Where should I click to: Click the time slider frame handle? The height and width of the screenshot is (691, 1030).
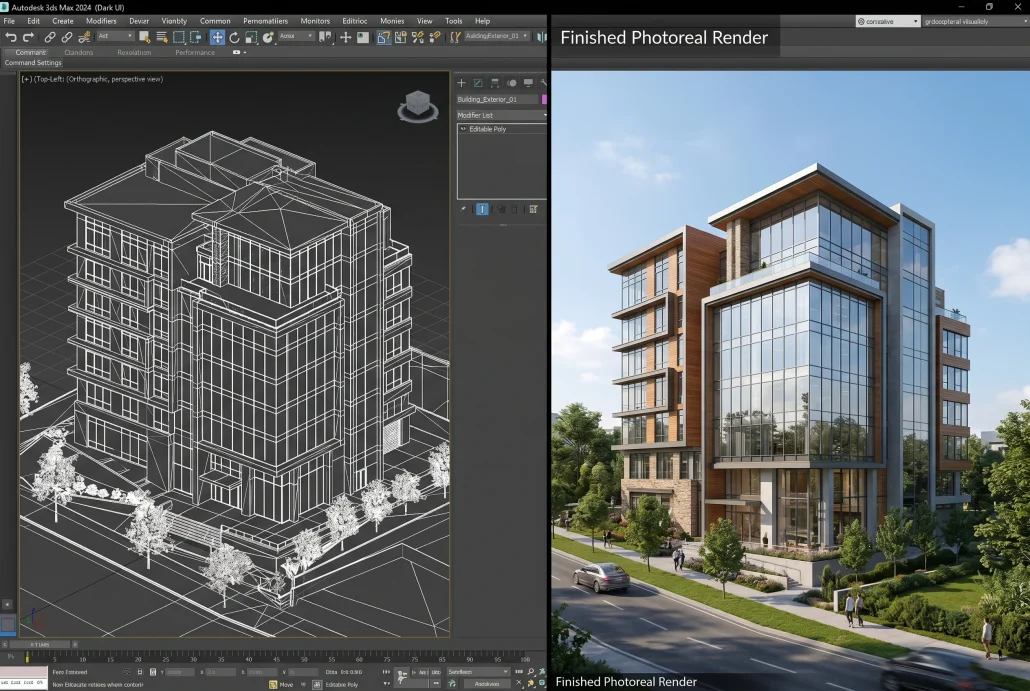[39, 644]
